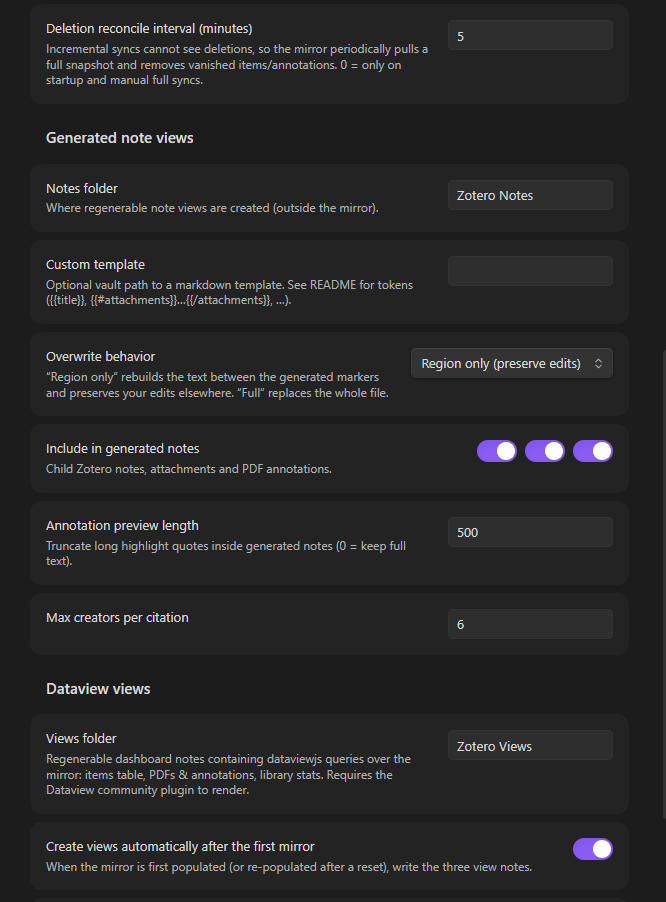Edit the Views folder field Zotero Views
This screenshot has height=902, width=666.
click(530, 746)
